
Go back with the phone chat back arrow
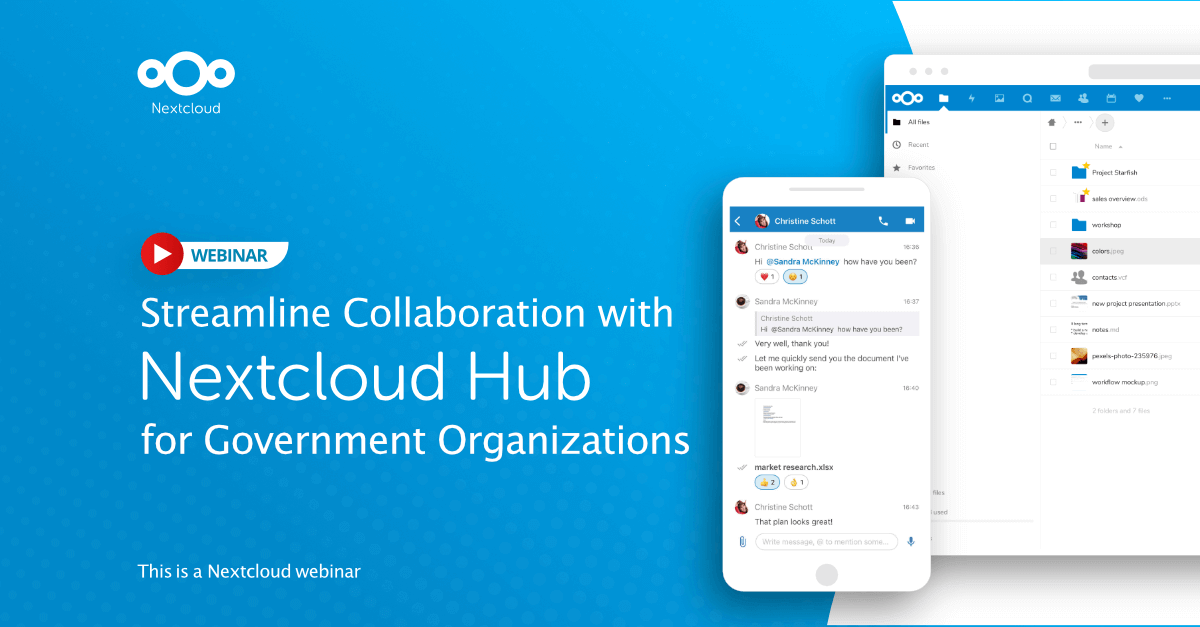738,221
